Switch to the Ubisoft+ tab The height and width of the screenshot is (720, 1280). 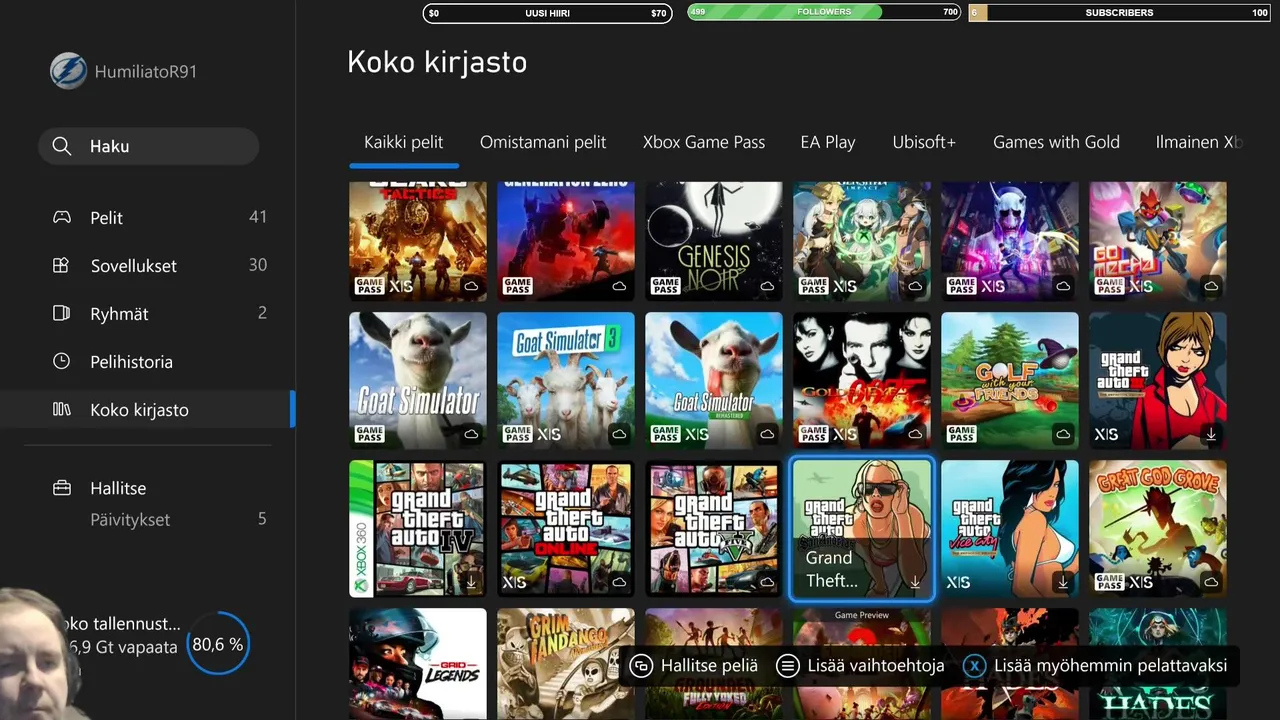pos(924,142)
